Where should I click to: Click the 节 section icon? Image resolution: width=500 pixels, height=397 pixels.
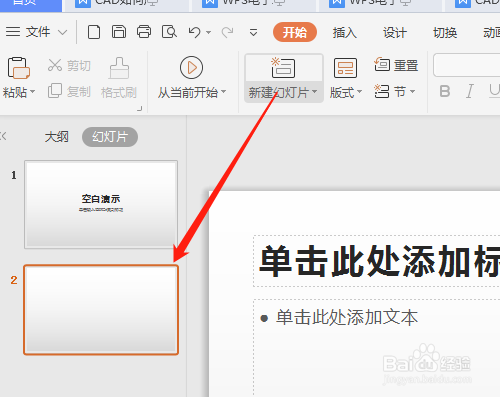coord(382,91)
